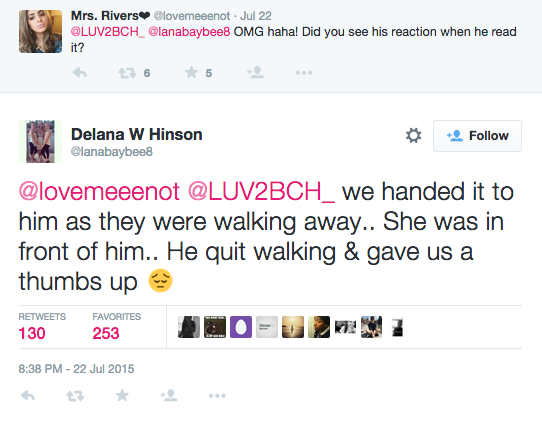Image resolution: width=542 pixels, height=426 pixels.
Task: Favorite the Mrs. Rivers tweet star
Action: 191,73
